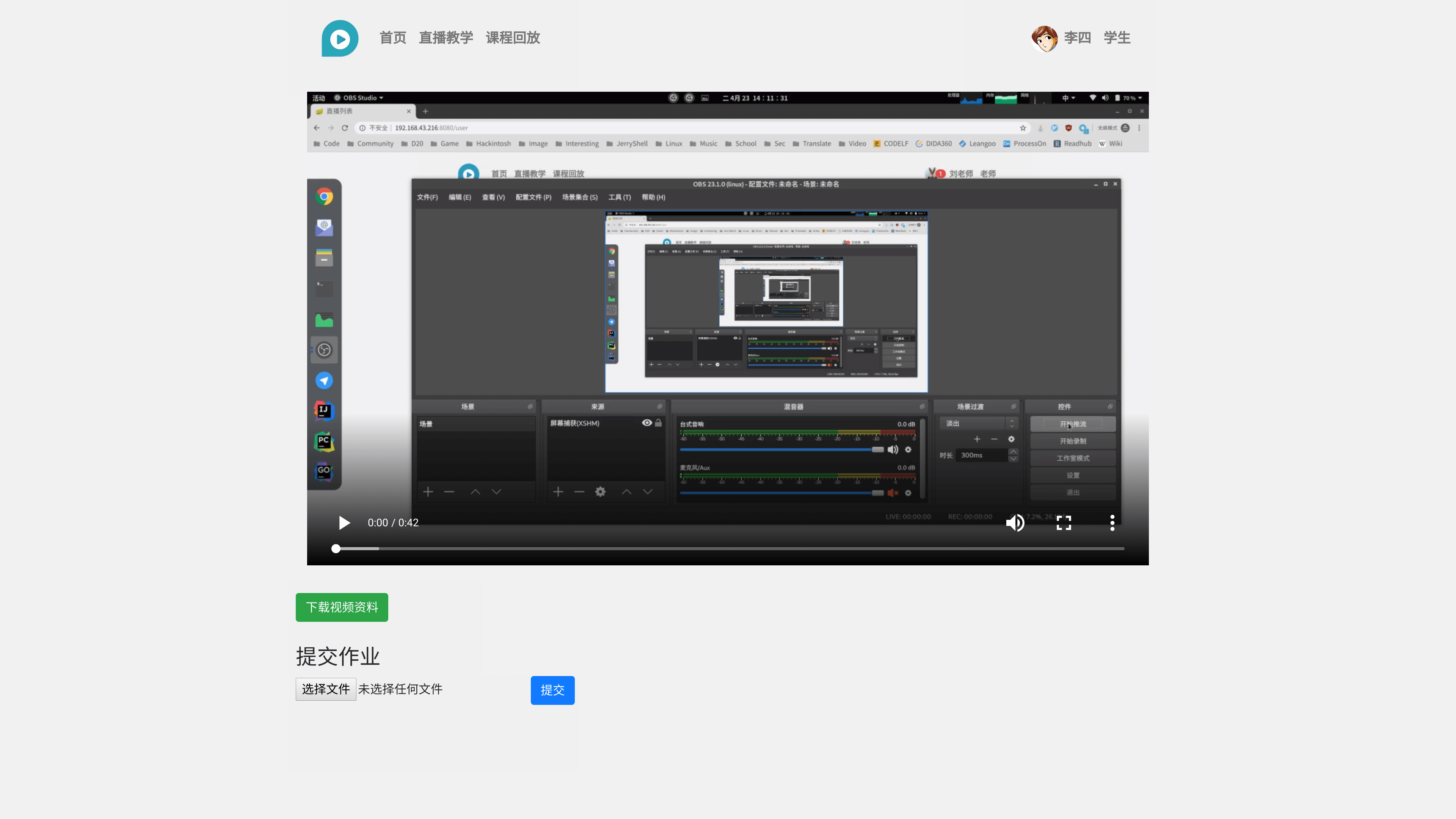Click the Telegram icon in the dock

[324, 380]
